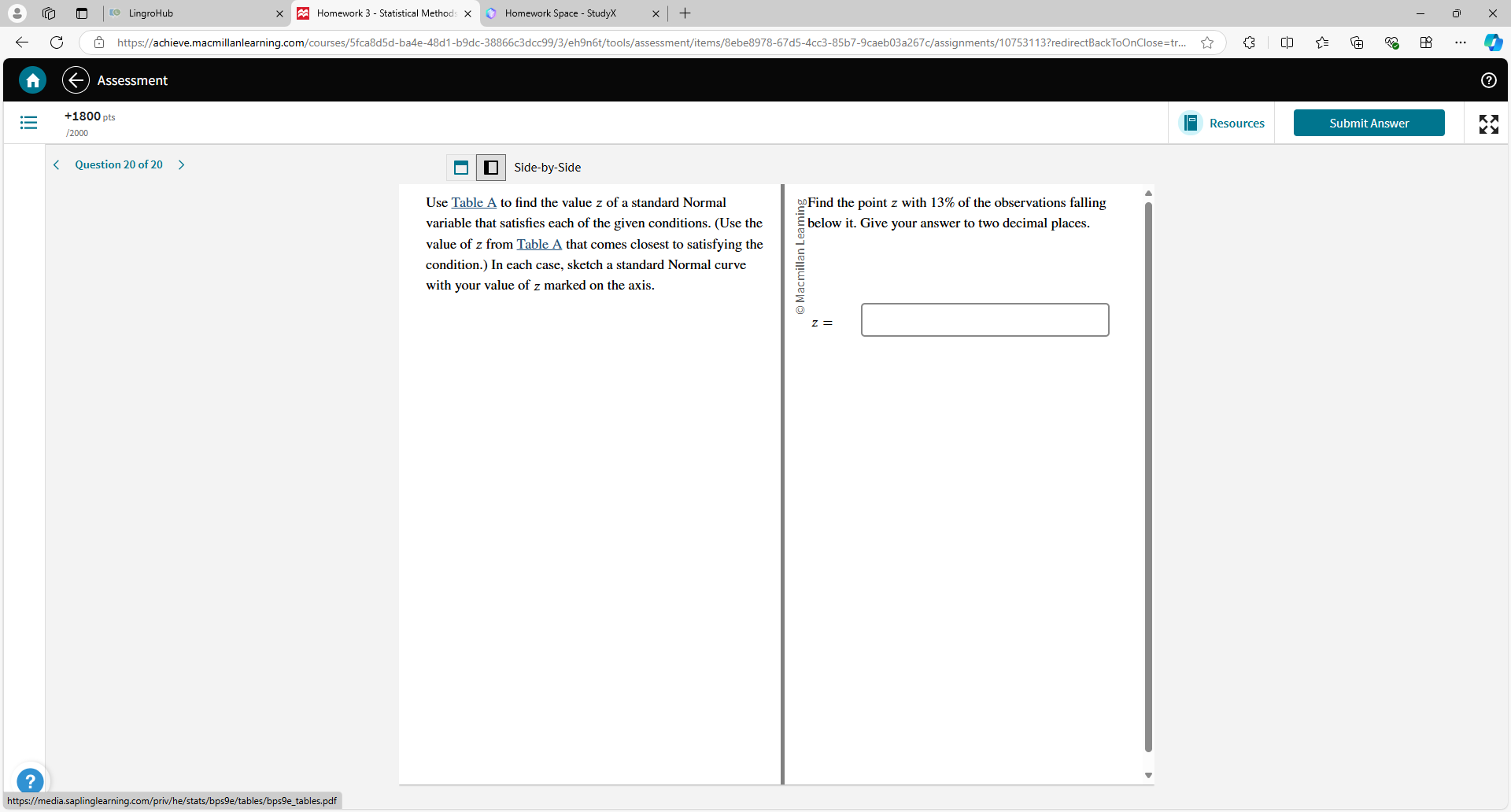Image resolution: width=1511 pixels, height=812 pixels.
Task: Open favorites list icon
Action: (x=1322, y=42)
